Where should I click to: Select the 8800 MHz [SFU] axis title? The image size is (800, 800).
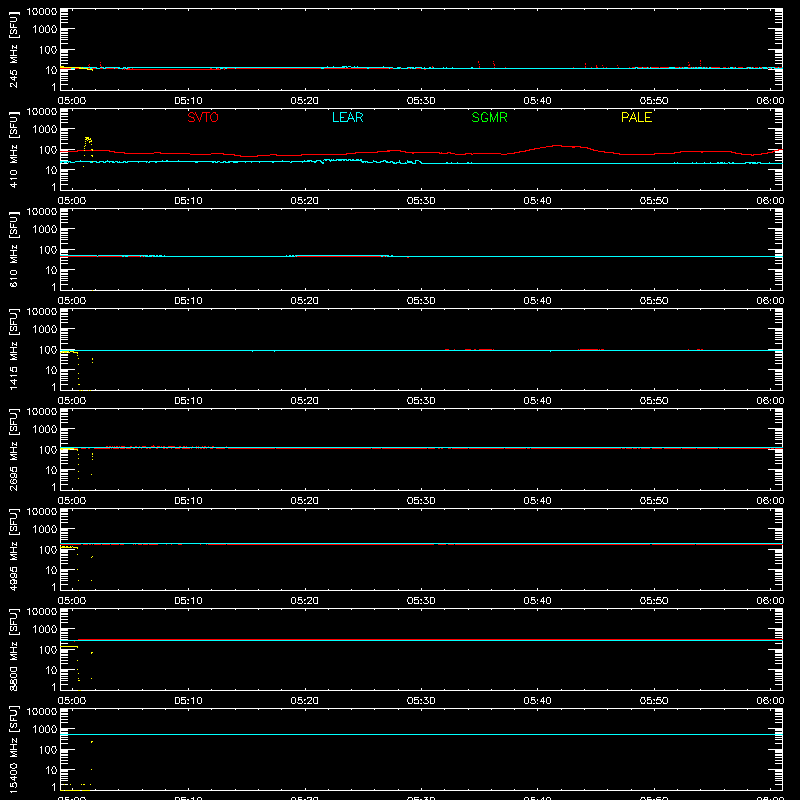(x=14, y=649)
